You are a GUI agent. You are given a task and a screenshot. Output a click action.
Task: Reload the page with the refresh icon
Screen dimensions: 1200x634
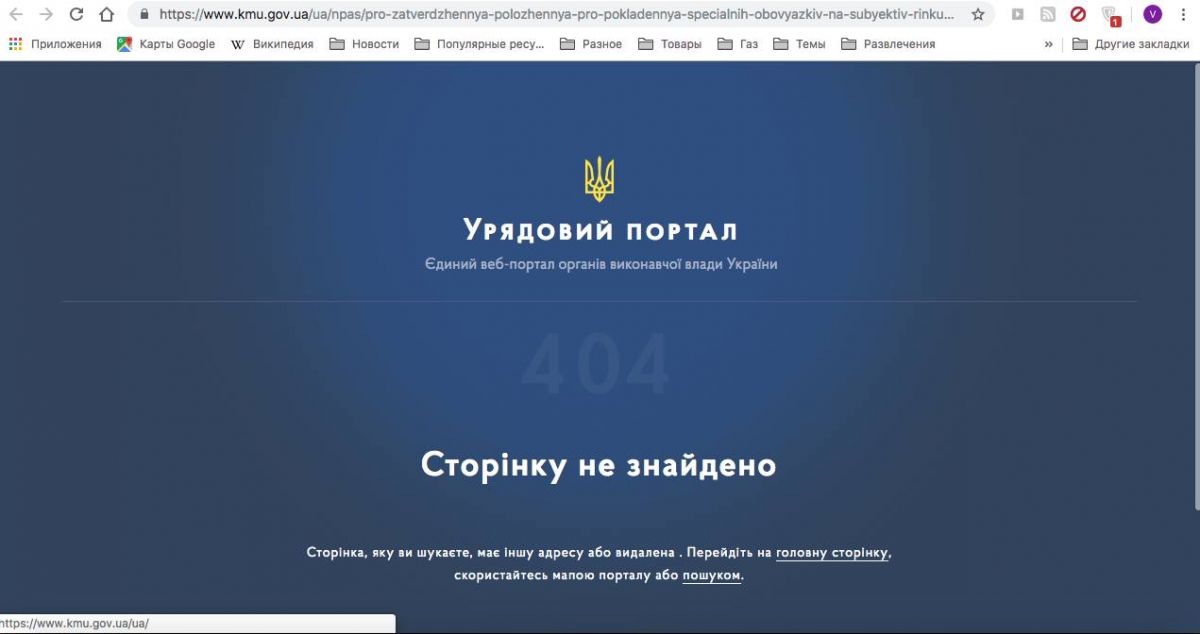coord(76,15)
